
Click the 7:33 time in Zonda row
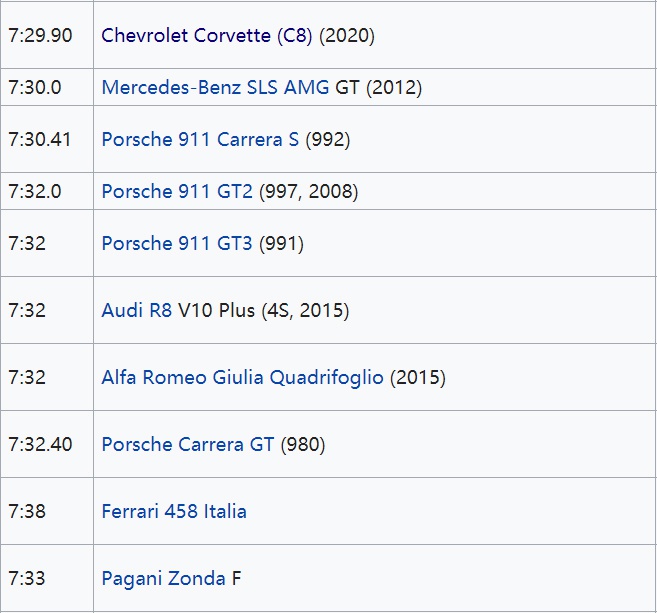[27, 578]
